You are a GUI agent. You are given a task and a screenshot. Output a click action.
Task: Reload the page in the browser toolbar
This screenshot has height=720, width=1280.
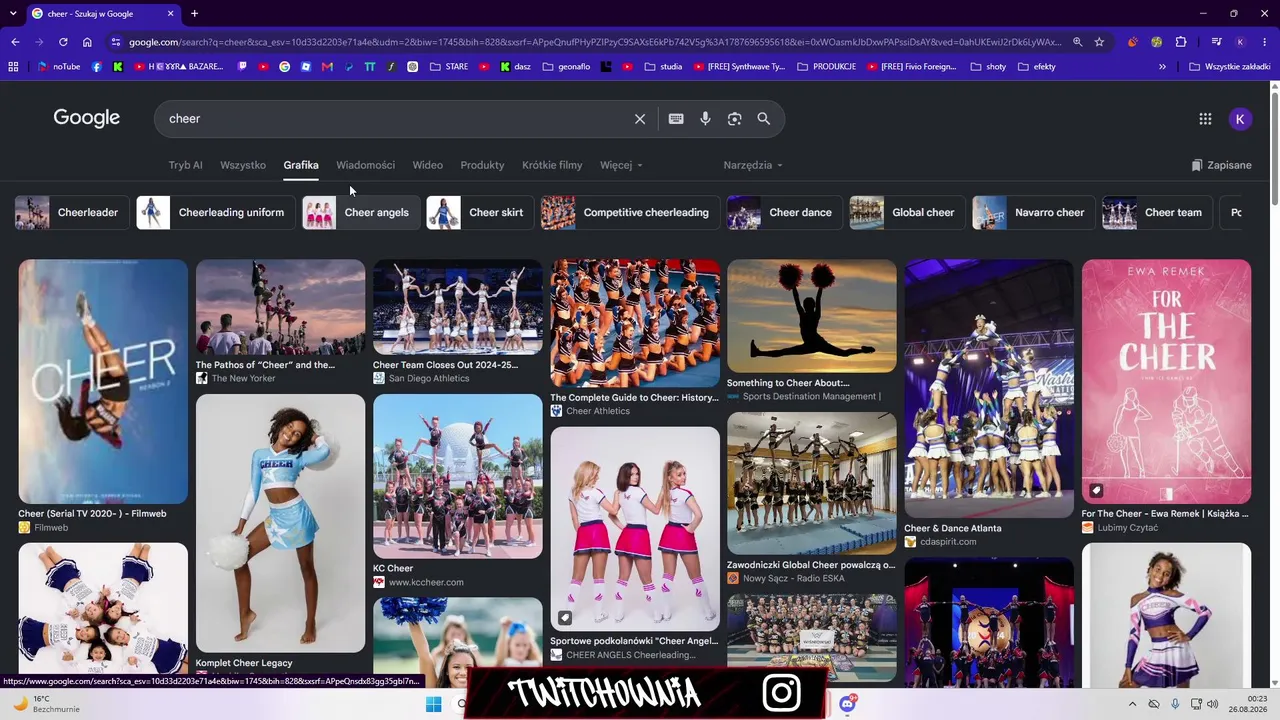tap(63, 42)
